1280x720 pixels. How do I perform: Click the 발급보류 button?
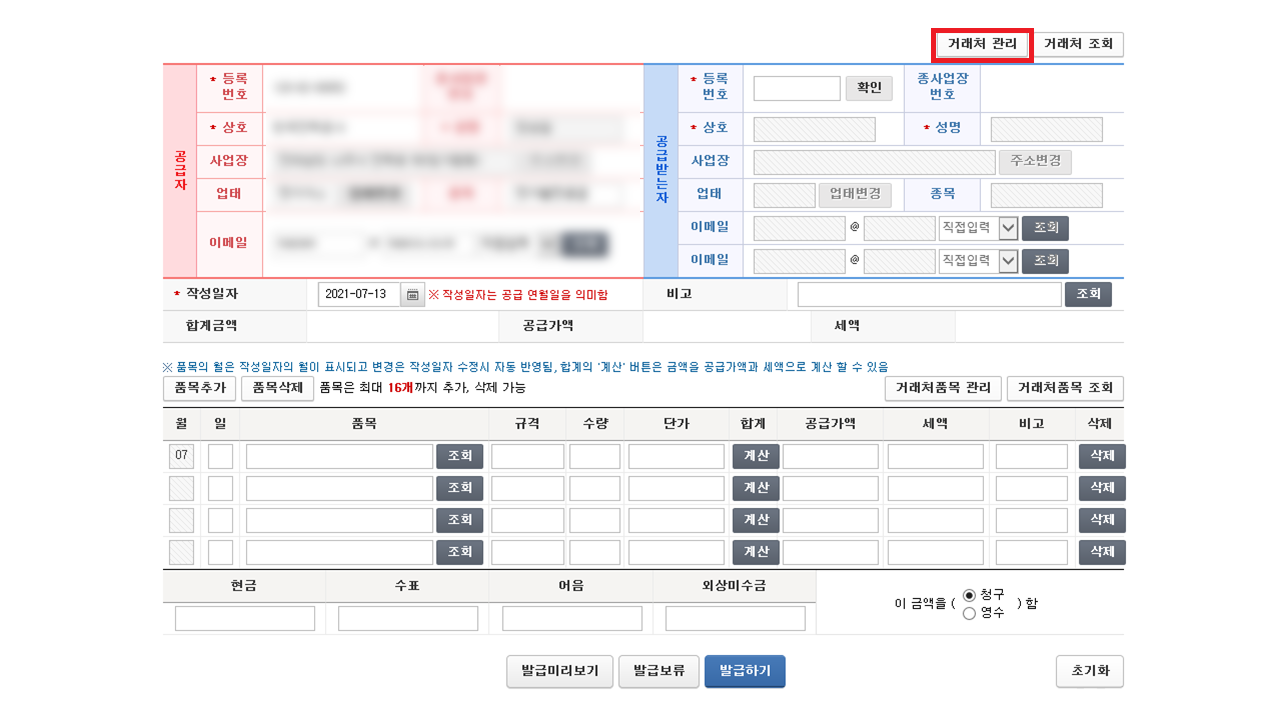tap(659, 672)
